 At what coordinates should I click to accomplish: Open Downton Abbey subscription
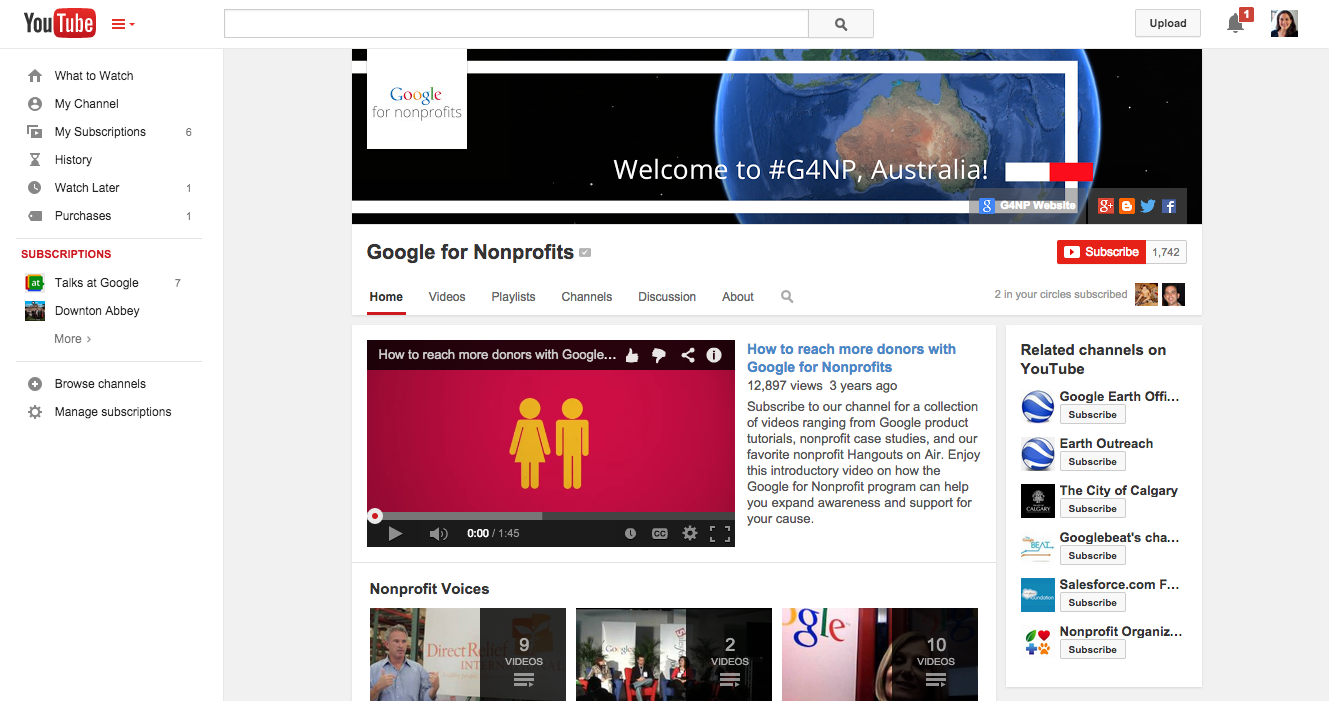pos(97,311)
